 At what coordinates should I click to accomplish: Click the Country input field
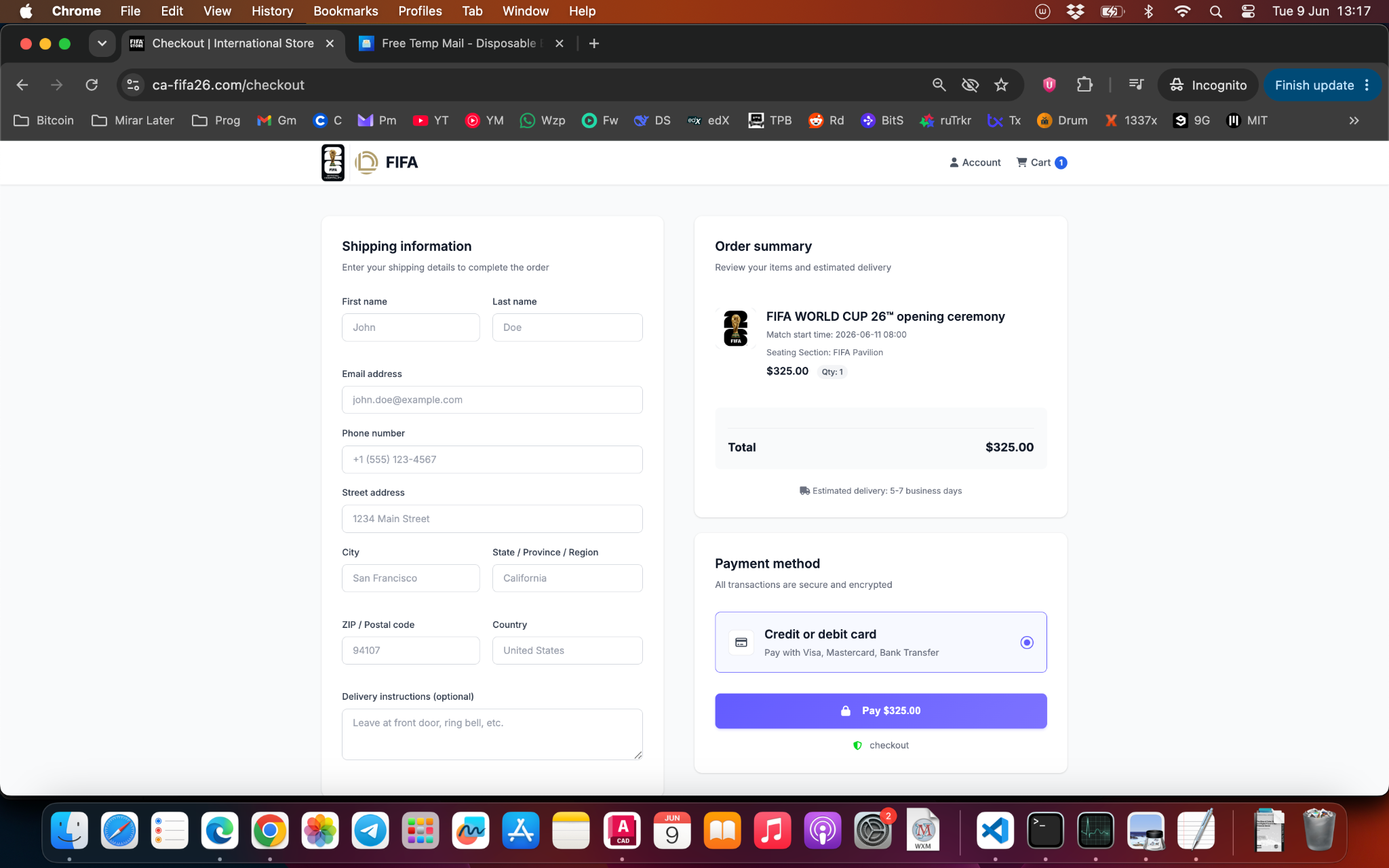point(567,650)
